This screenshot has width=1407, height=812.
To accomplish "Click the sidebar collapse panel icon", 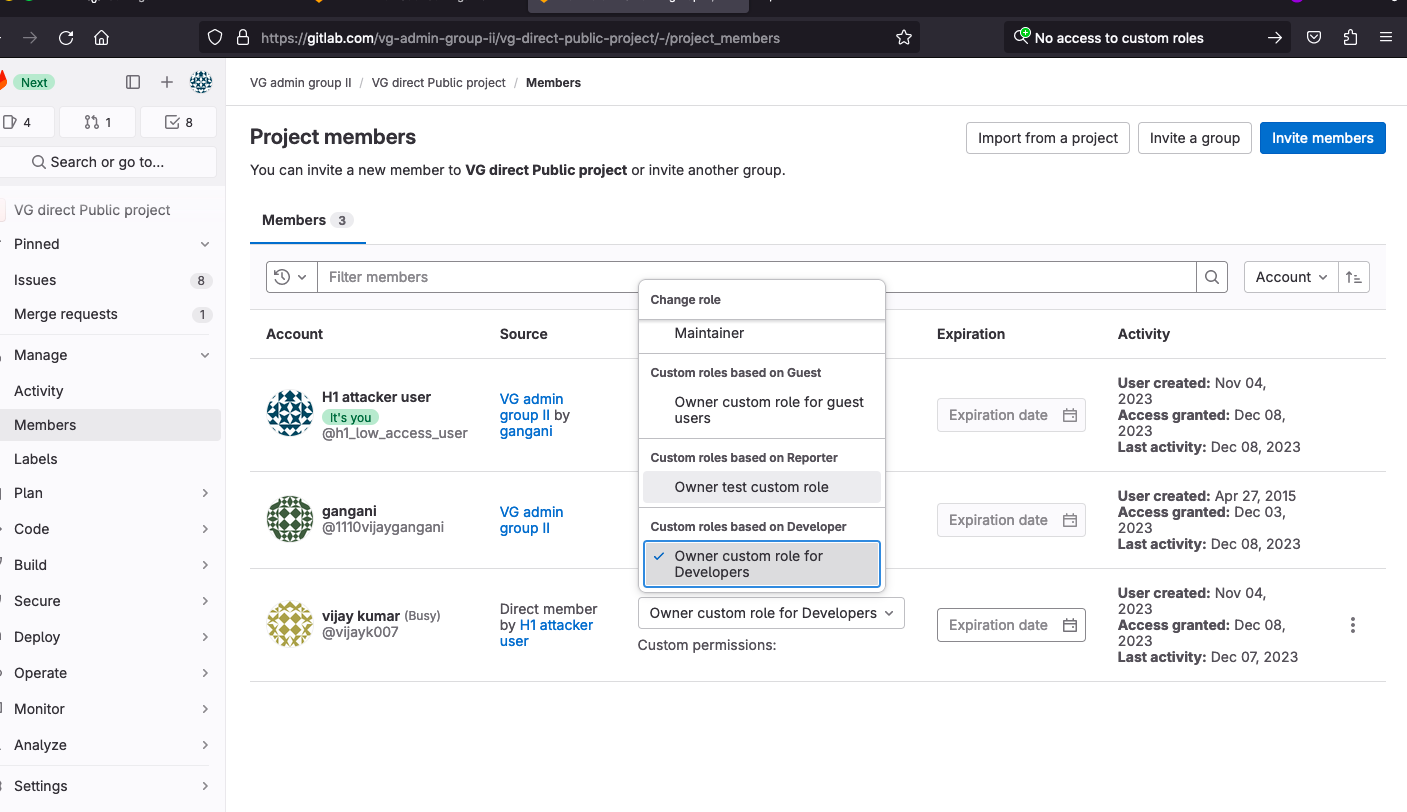I will [x=133, y=82].
